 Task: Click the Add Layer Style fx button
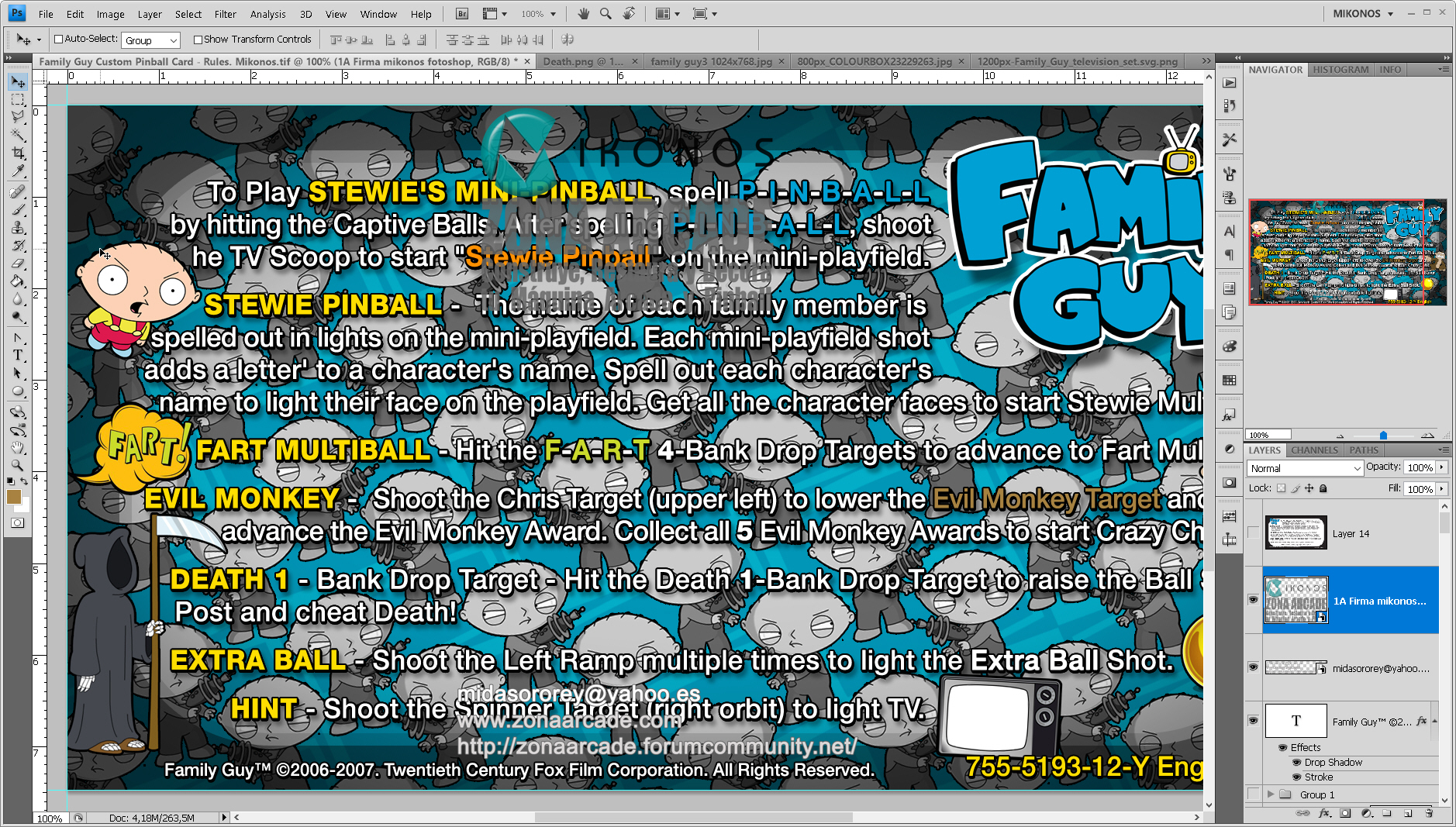coord(1325,813)
